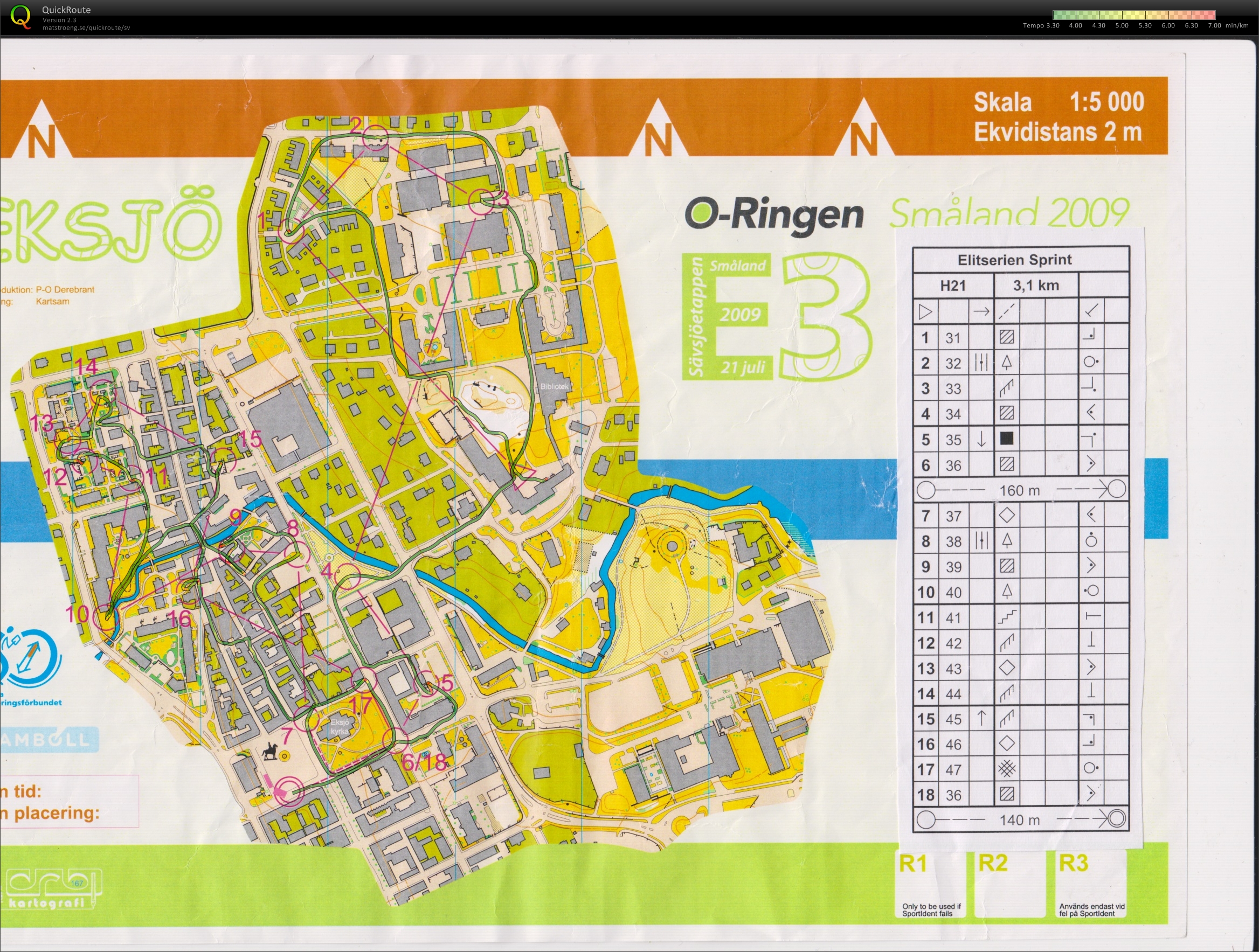The height and width of the screenshot is (952, 1259).
Task: Click the Bibliotek label on the map
Action: tap(554, 386)
